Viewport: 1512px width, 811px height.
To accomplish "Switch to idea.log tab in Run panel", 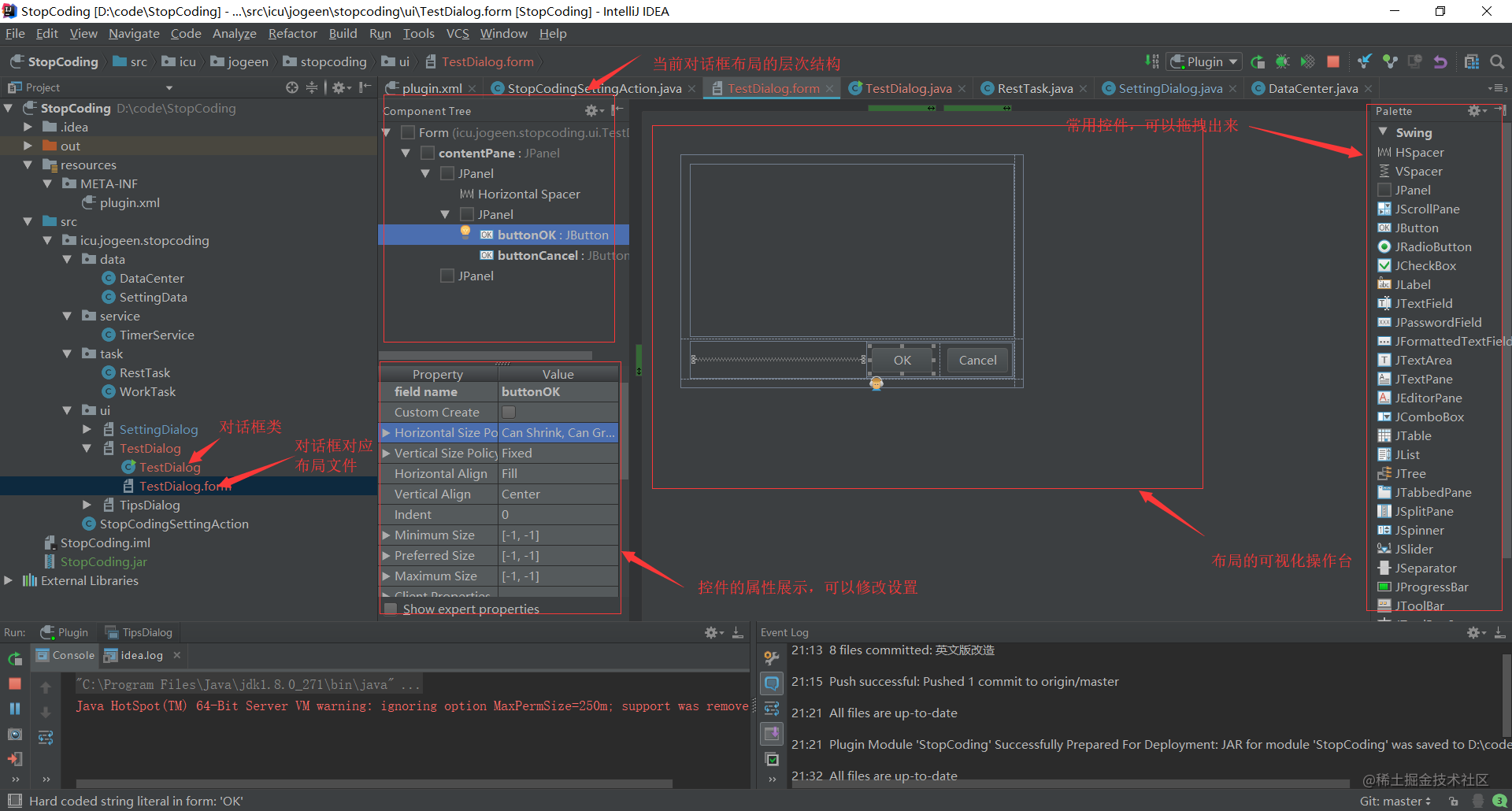I will 142,655.
